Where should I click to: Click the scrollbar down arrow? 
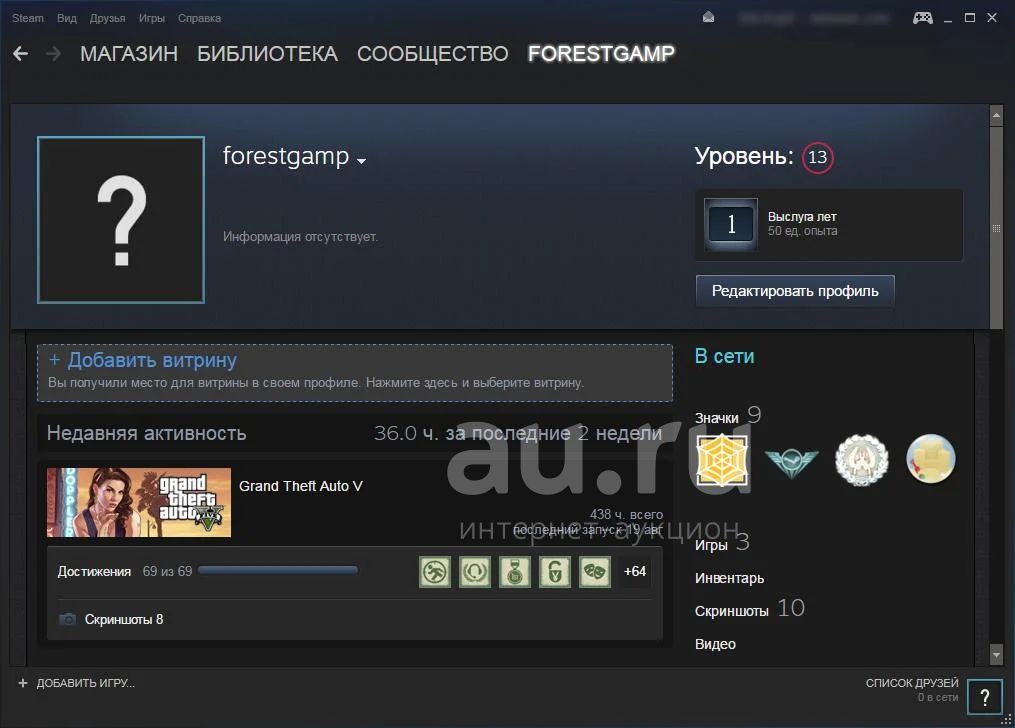996,656
